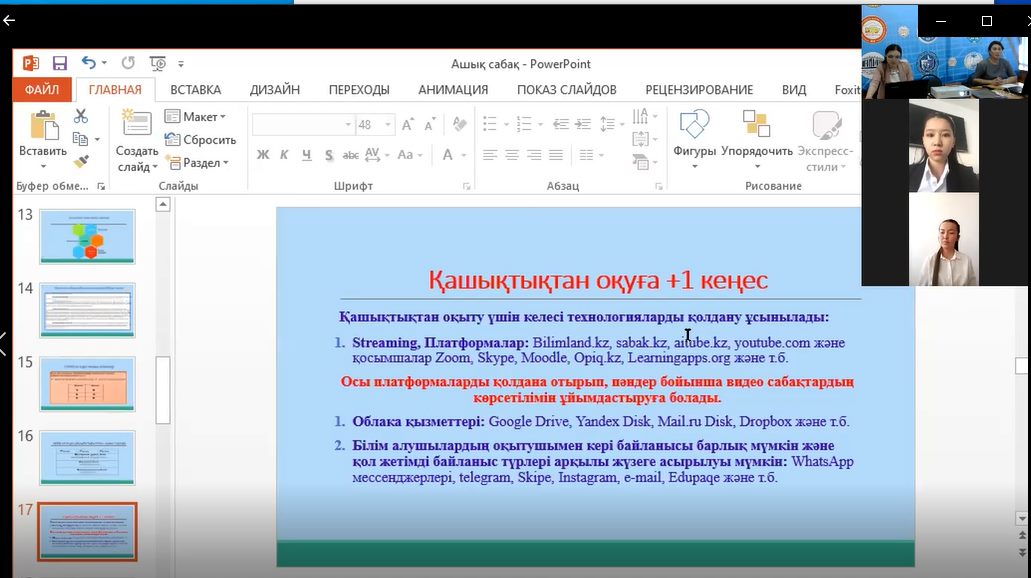
Task: Click the Сбросить reset button
Action: pos(201,140)
